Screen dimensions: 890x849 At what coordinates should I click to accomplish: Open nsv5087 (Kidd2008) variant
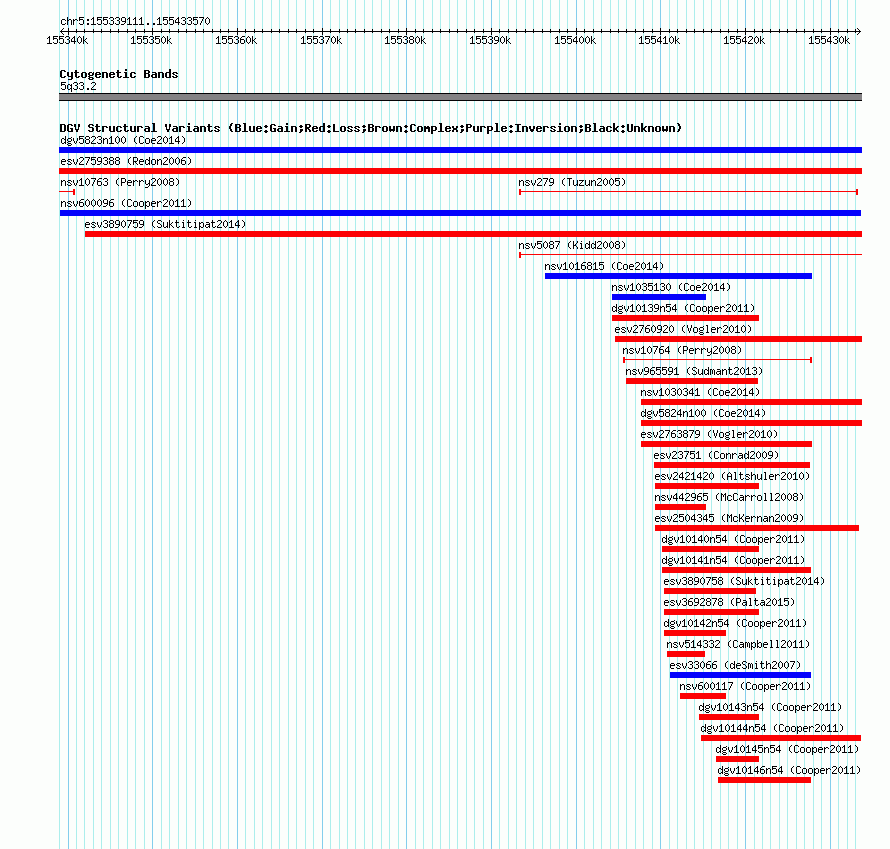pyautogui.click(x=572, y=245)
